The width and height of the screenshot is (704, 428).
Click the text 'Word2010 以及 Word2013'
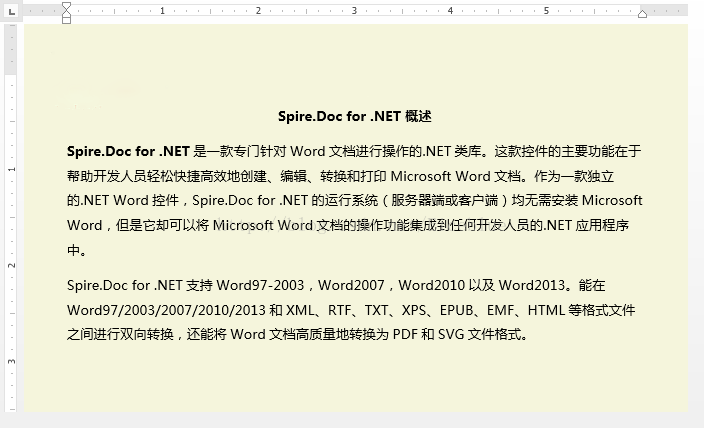(x=482, y=285)
